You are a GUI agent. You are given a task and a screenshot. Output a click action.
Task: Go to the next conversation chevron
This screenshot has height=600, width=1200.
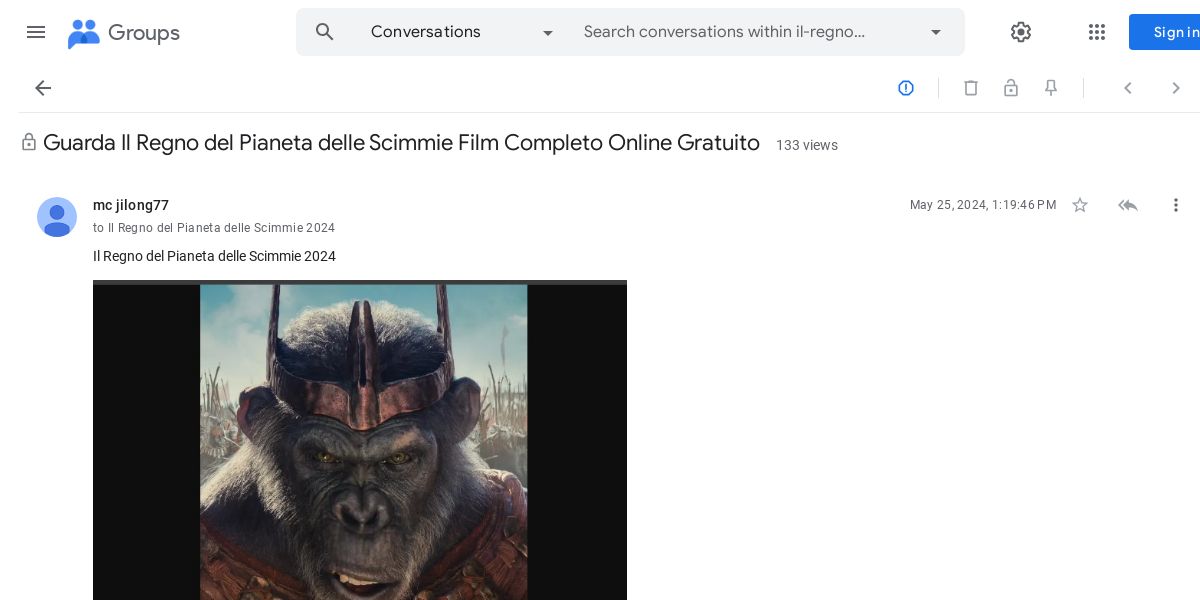1176,88
